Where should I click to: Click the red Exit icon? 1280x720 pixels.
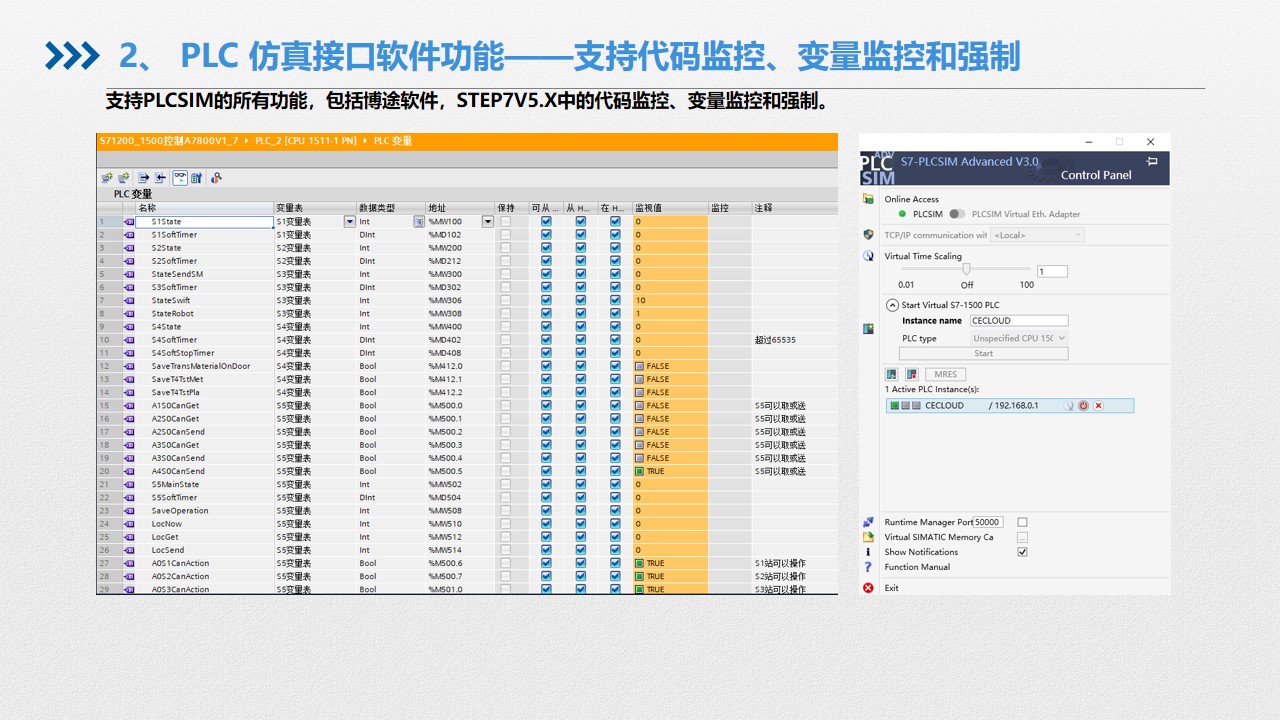pyautogui.click(x=868, y=588)
